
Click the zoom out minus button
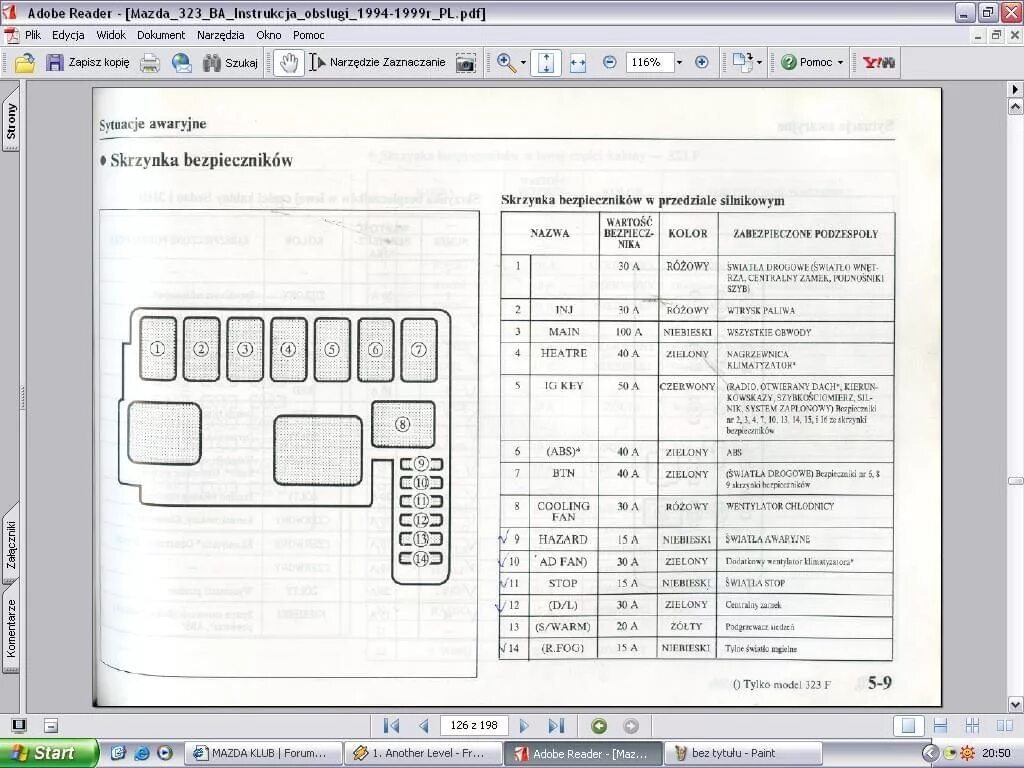click(609, 63)
